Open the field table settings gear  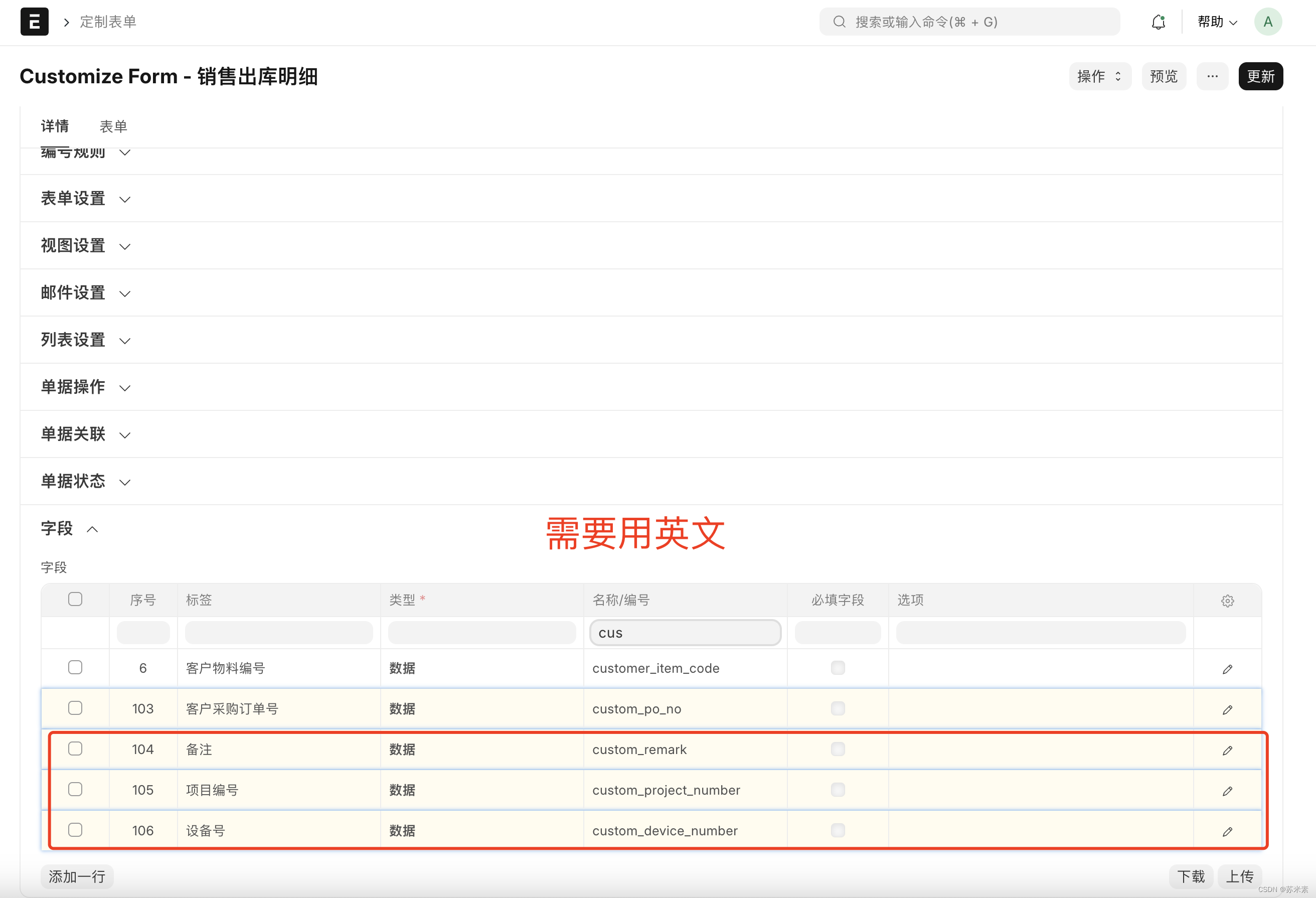pos(1228,601)
